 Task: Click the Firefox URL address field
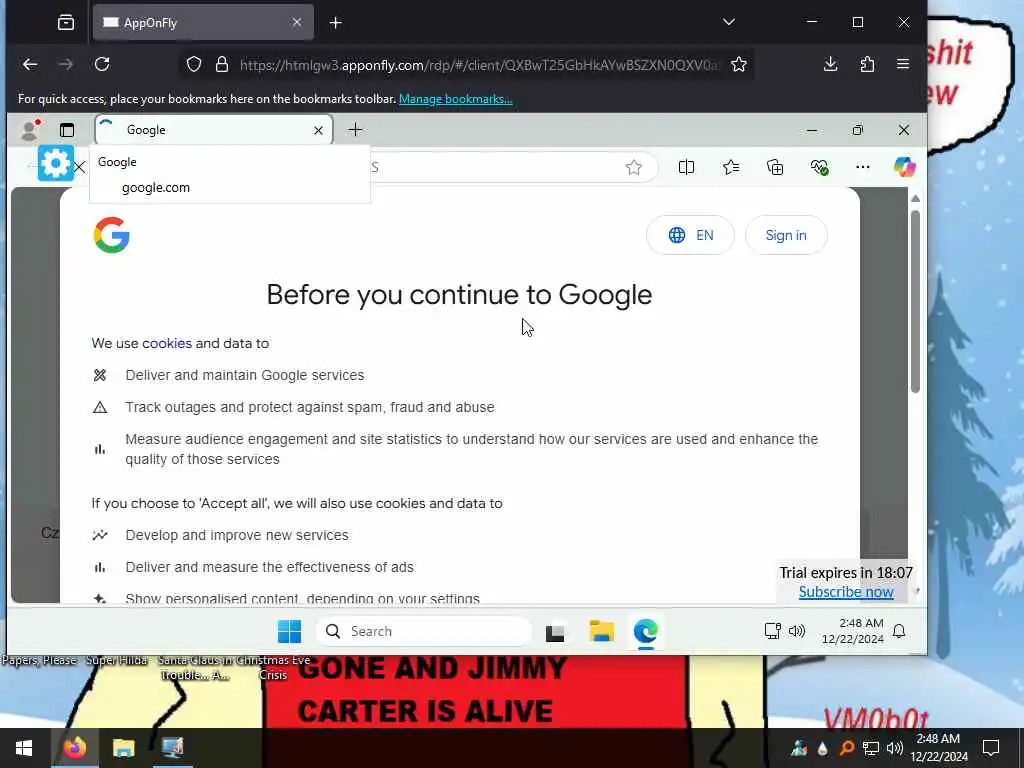click(479, 65)
